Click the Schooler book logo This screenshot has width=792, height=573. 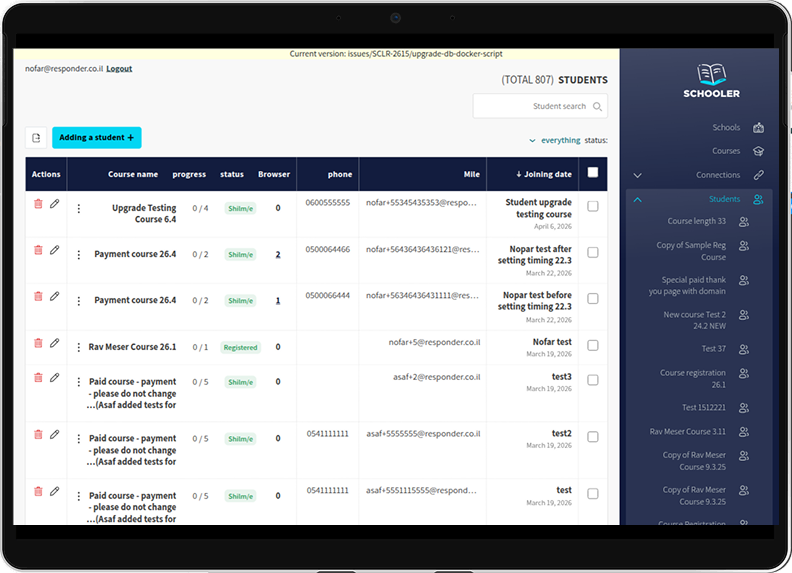click(711, 74)
